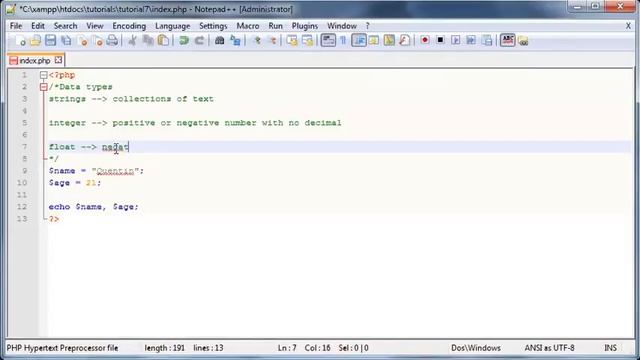Click the Paste clipboard icon
The width and height of the screenshot is (640, 360).
163,40
